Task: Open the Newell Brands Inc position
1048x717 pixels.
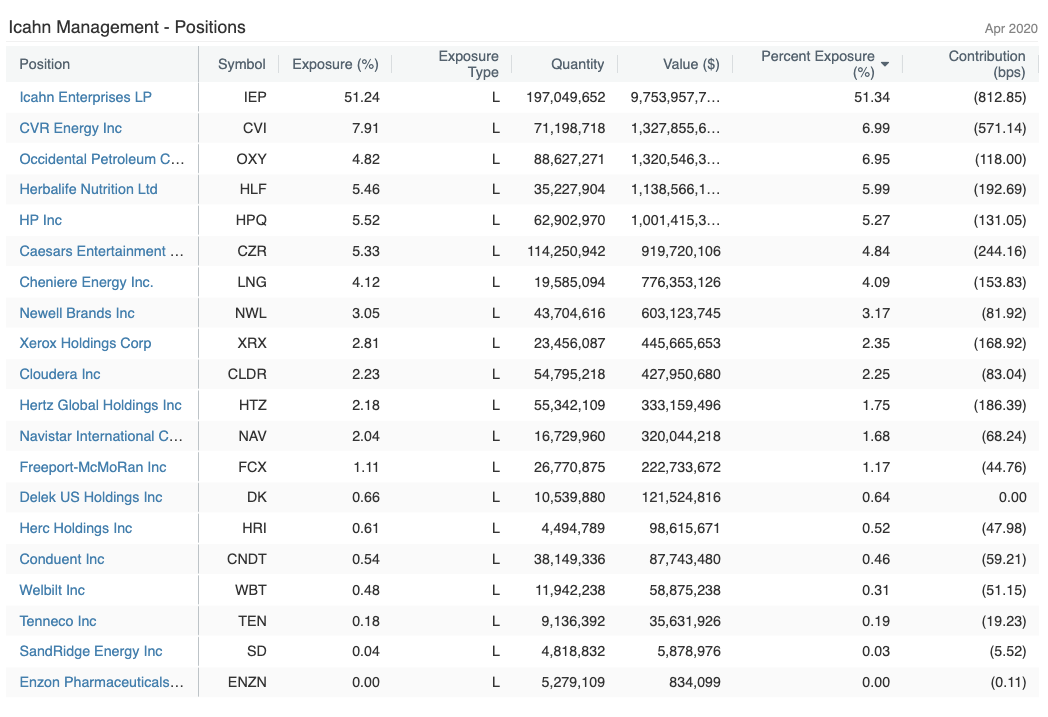Action: pyautogui.click(x=77, y=313)
